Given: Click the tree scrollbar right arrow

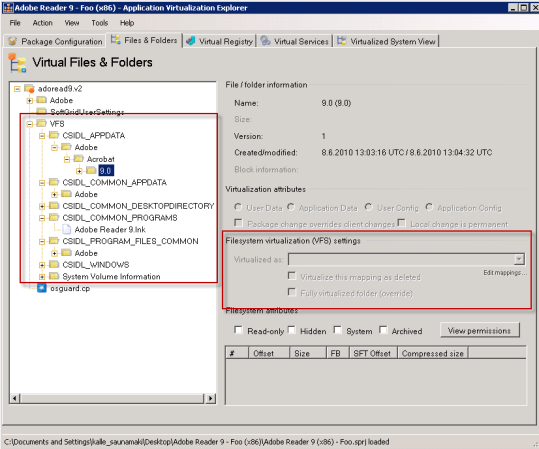Looking at the screenshot, I should [210, 398].
